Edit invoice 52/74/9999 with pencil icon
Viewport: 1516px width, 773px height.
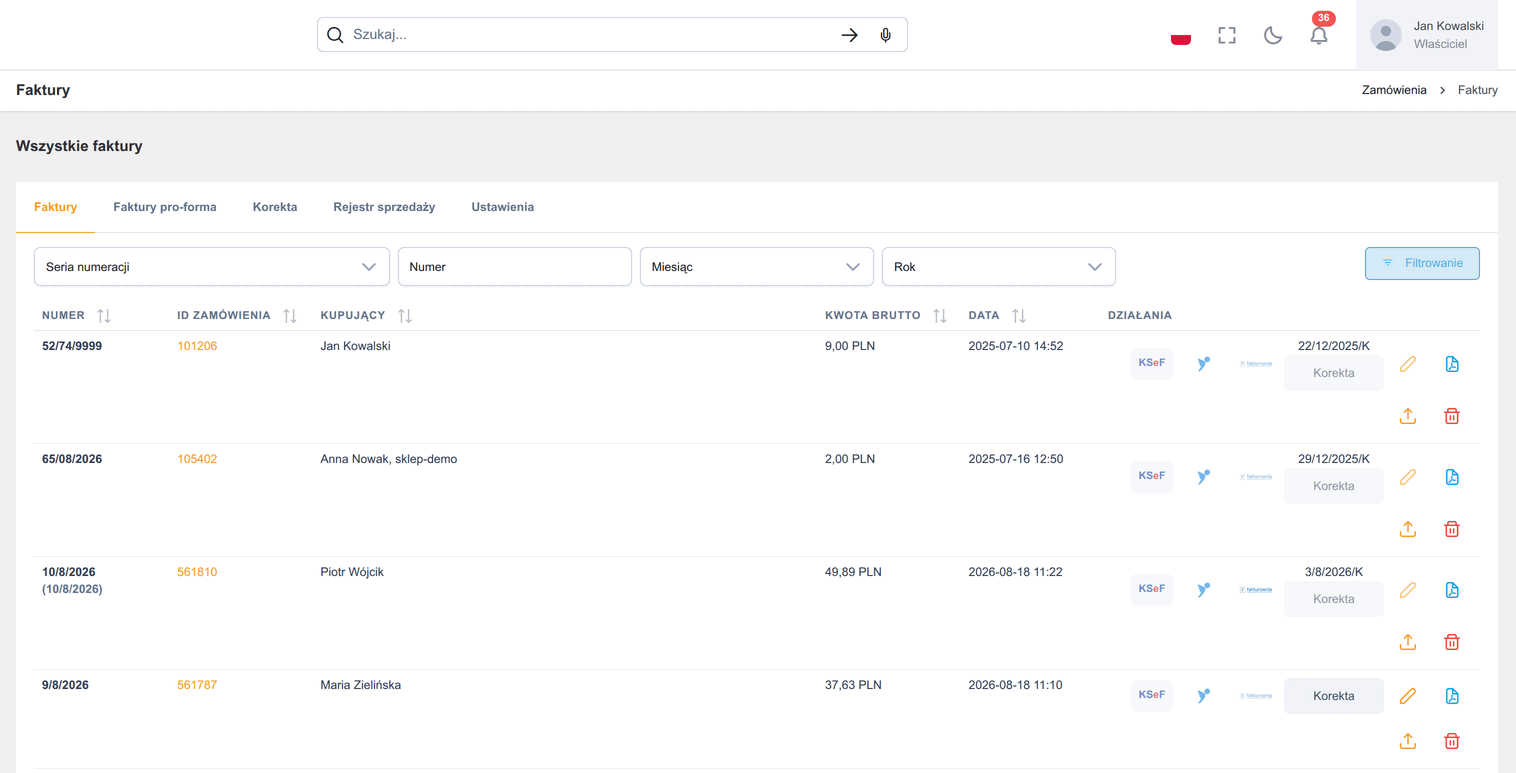pyautogui.click(x=1408, y=364)
